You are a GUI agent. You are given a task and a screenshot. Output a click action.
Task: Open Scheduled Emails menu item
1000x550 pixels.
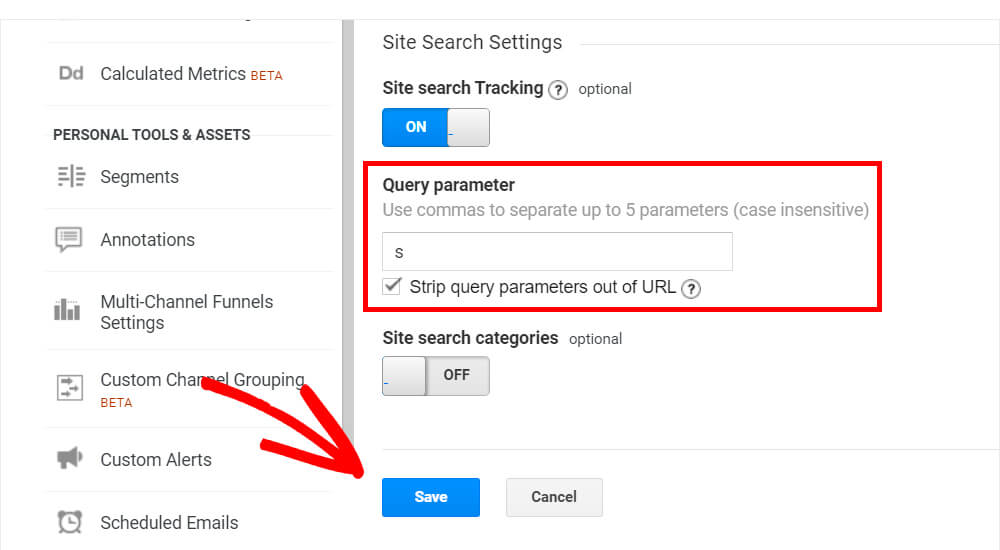click(170, 523)
